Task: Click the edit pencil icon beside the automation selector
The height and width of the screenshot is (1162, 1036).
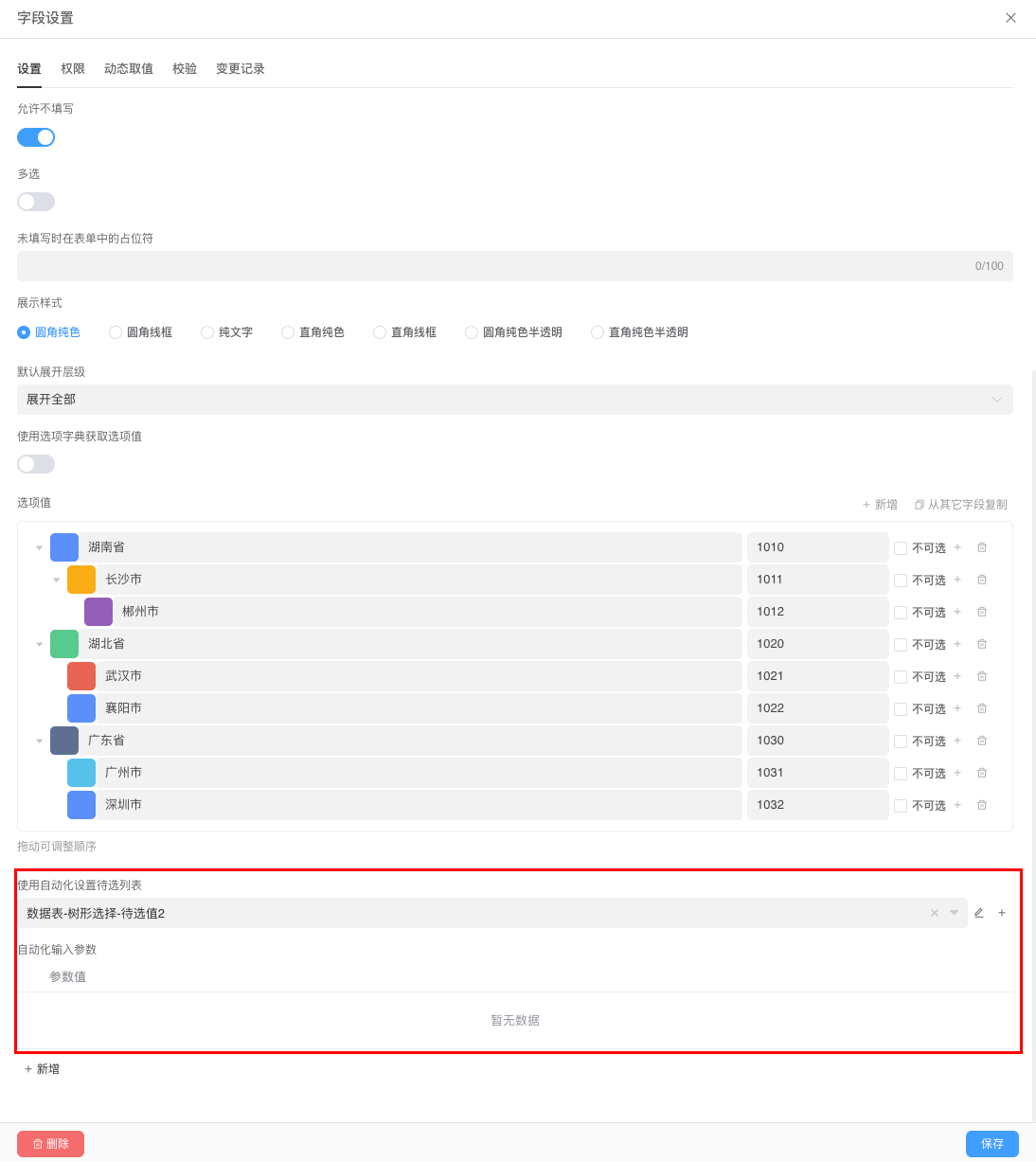Action: coord(979,912)
